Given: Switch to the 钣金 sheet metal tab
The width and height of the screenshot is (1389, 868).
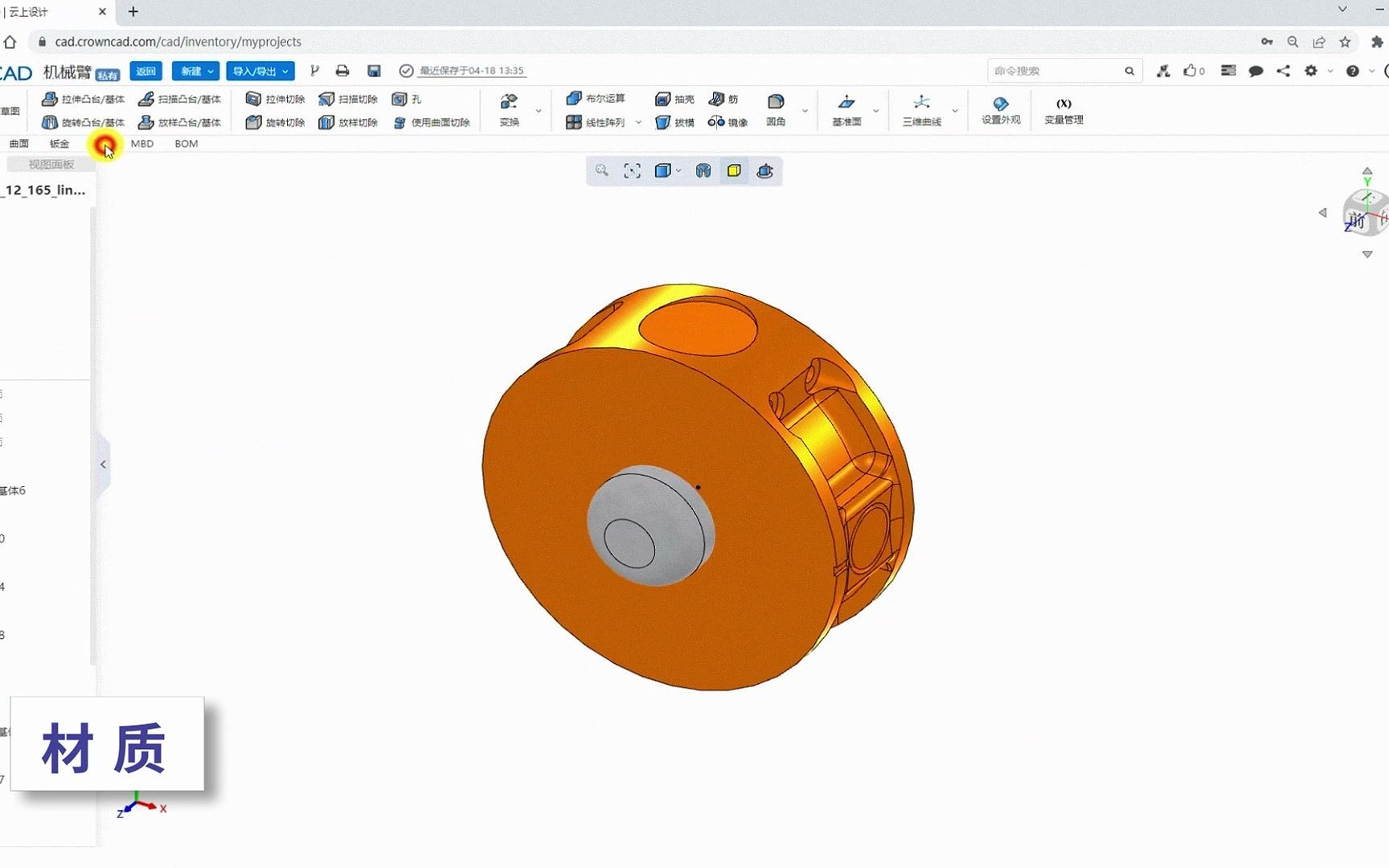Looking at the screenshot, I should (60, 143).
